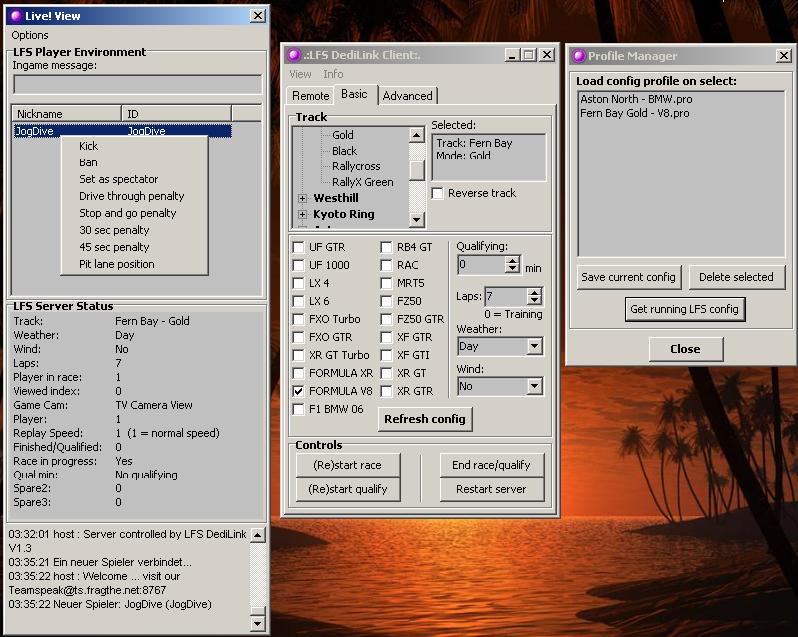This screenshot has width=798, height=637.
Task: Choose Stop and go penalty
Action: click(x=134, y=213)
